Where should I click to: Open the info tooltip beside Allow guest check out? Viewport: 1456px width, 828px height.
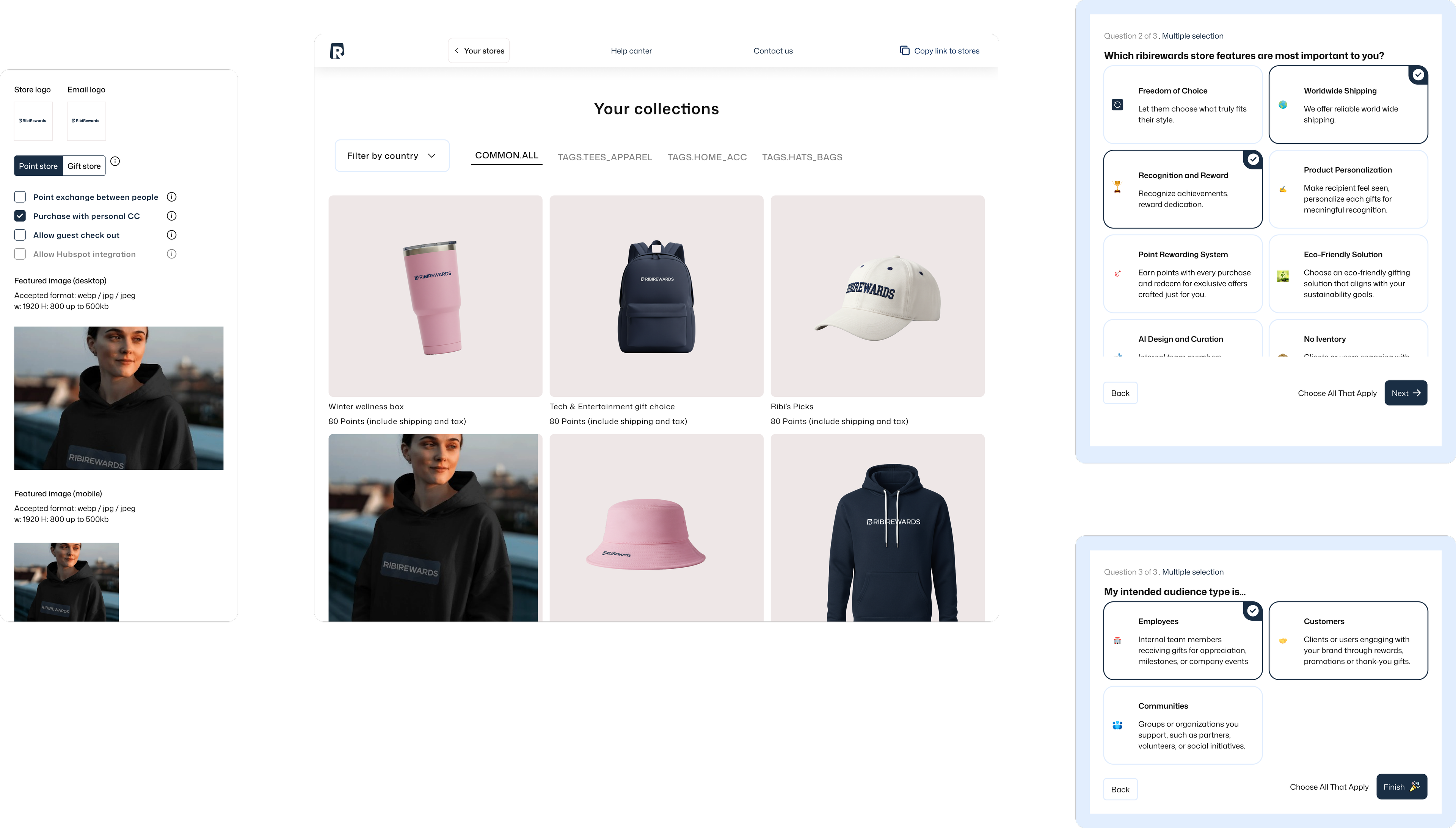pos(171,234)
